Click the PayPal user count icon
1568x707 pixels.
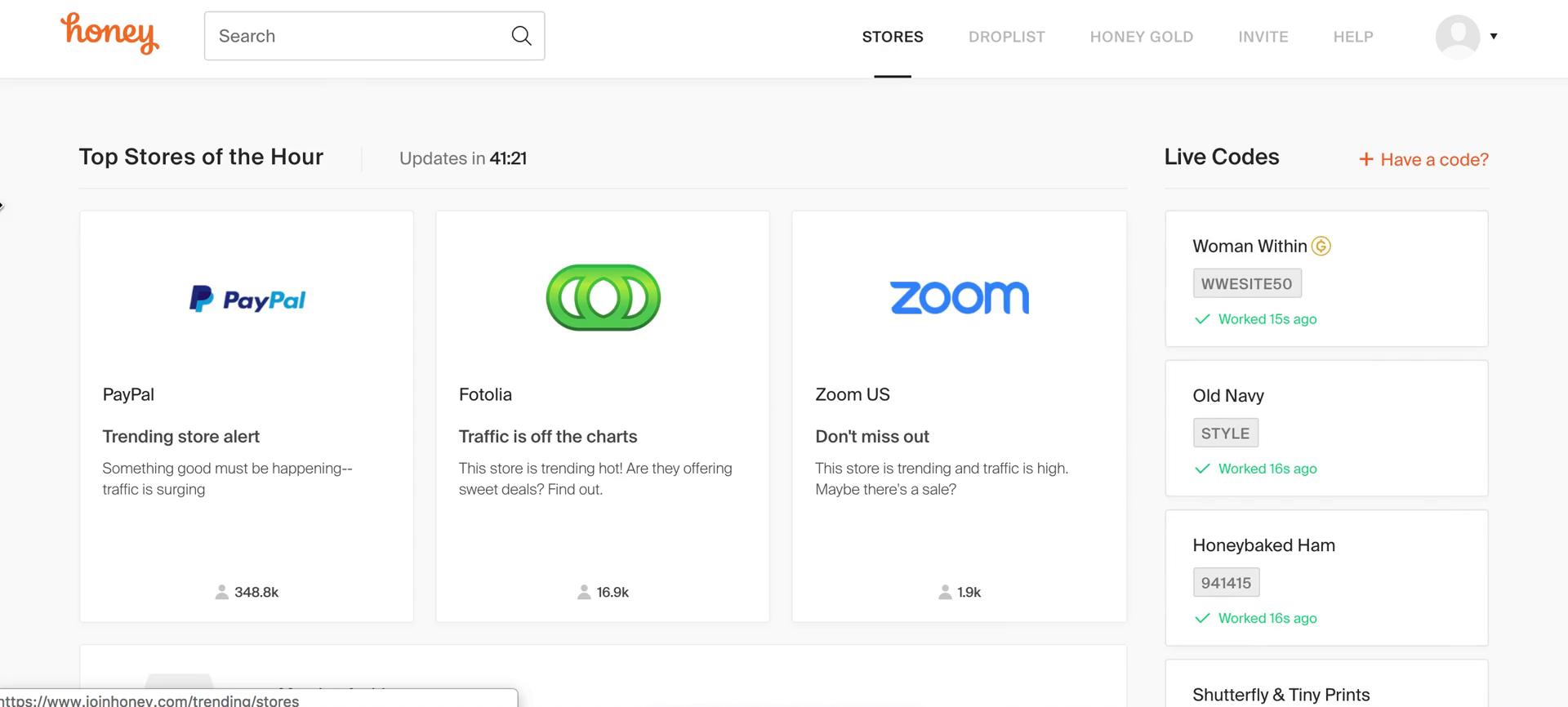[221, 592]
